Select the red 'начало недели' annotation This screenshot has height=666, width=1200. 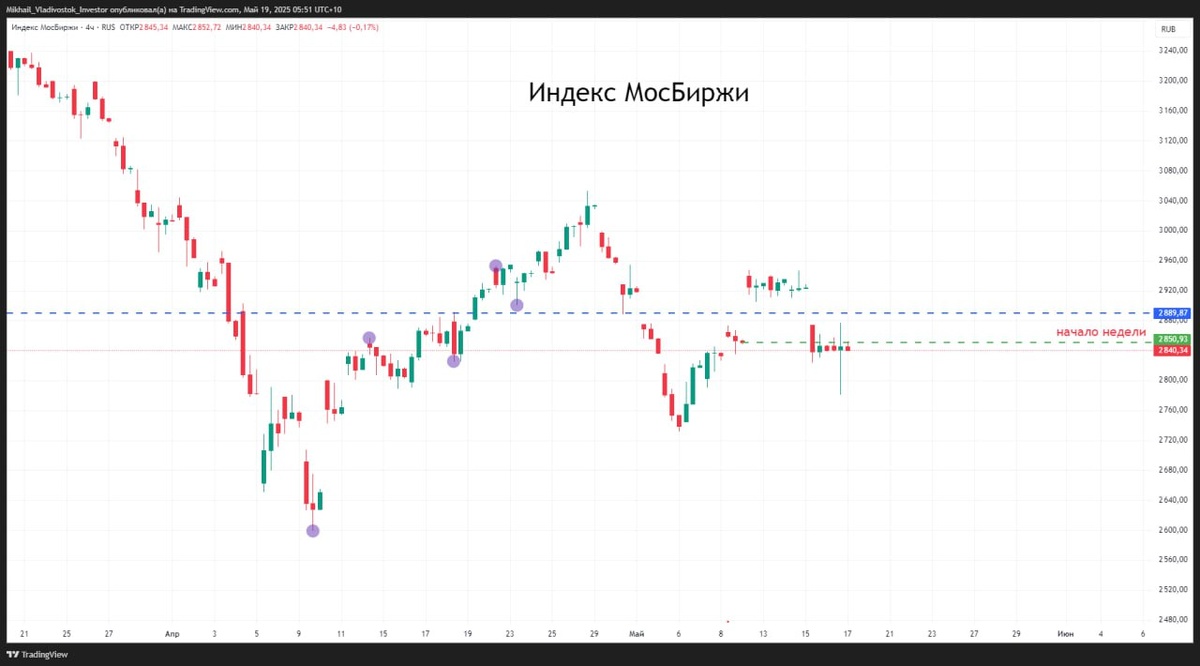point(1102,331)
